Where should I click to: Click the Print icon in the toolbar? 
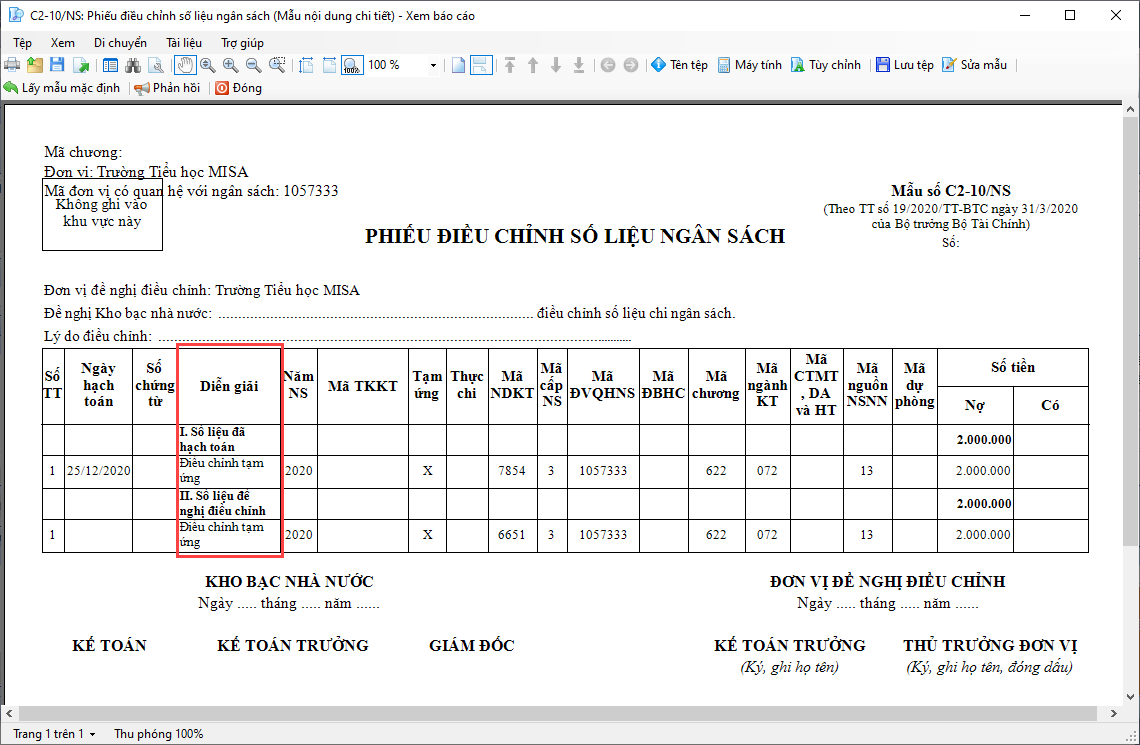tap(12, 65)
